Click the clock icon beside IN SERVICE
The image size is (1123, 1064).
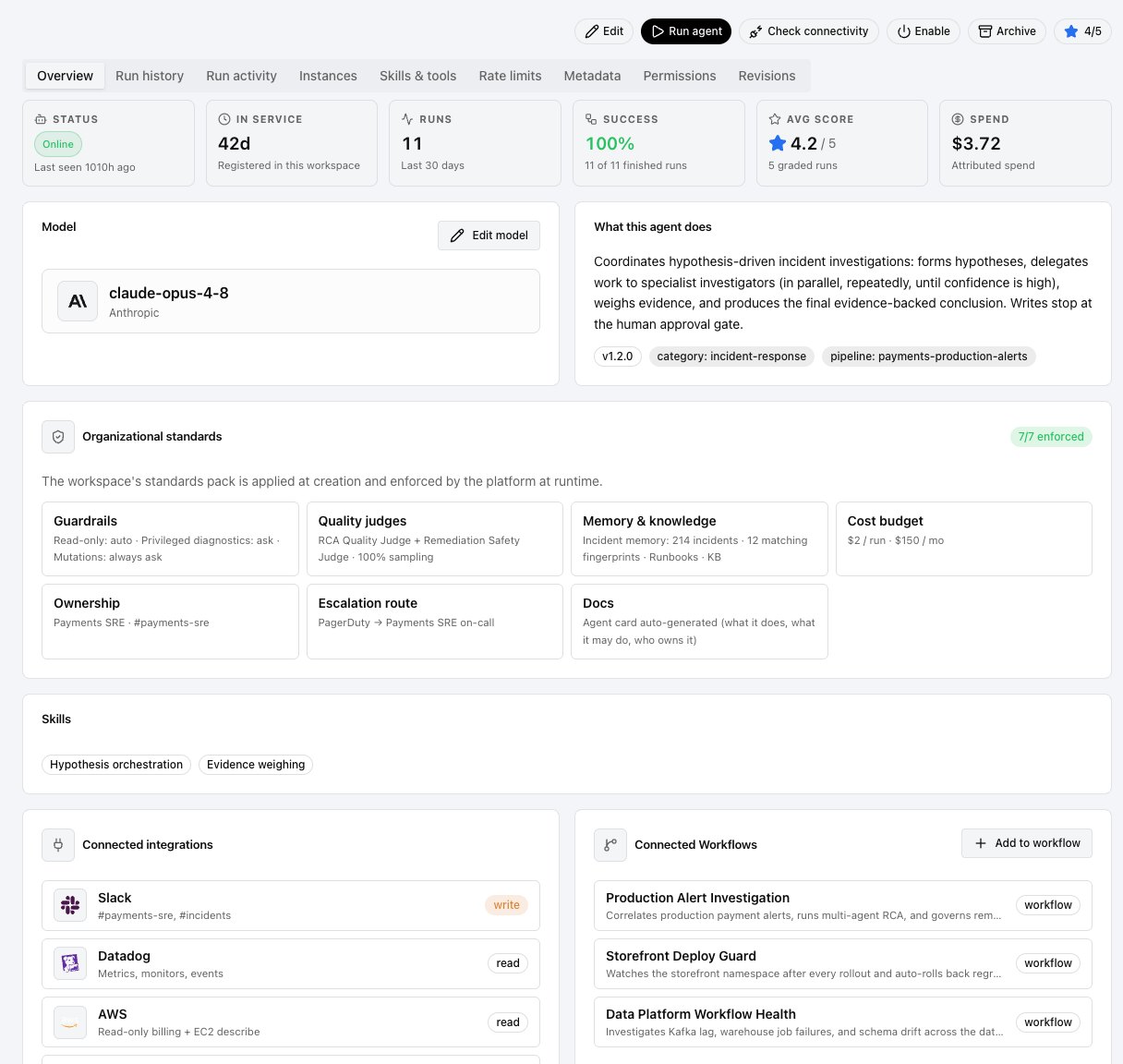pyautogui.click(x=224, y=119)
